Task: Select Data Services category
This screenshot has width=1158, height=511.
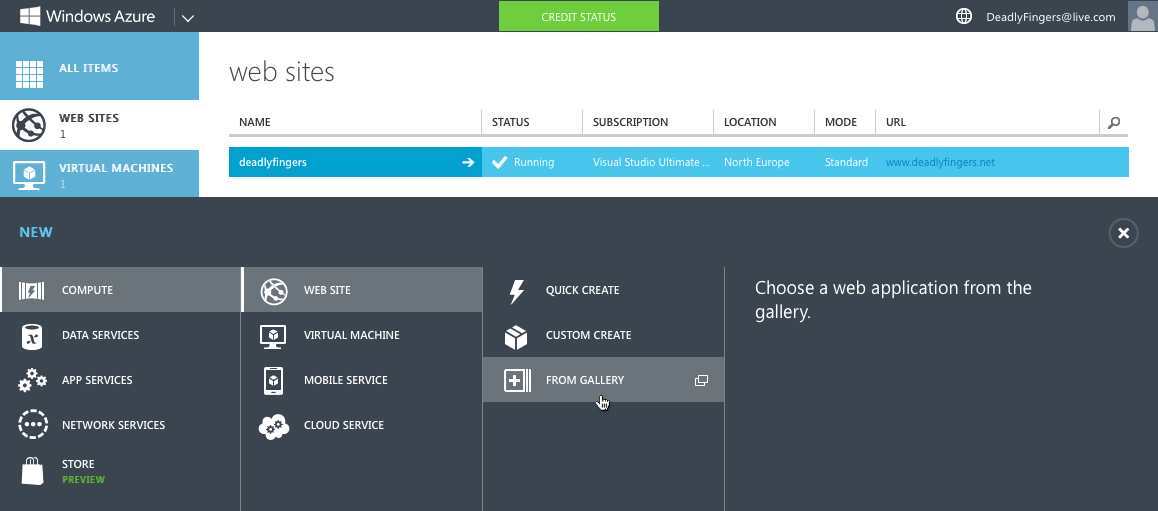Action: pos(120,335)
